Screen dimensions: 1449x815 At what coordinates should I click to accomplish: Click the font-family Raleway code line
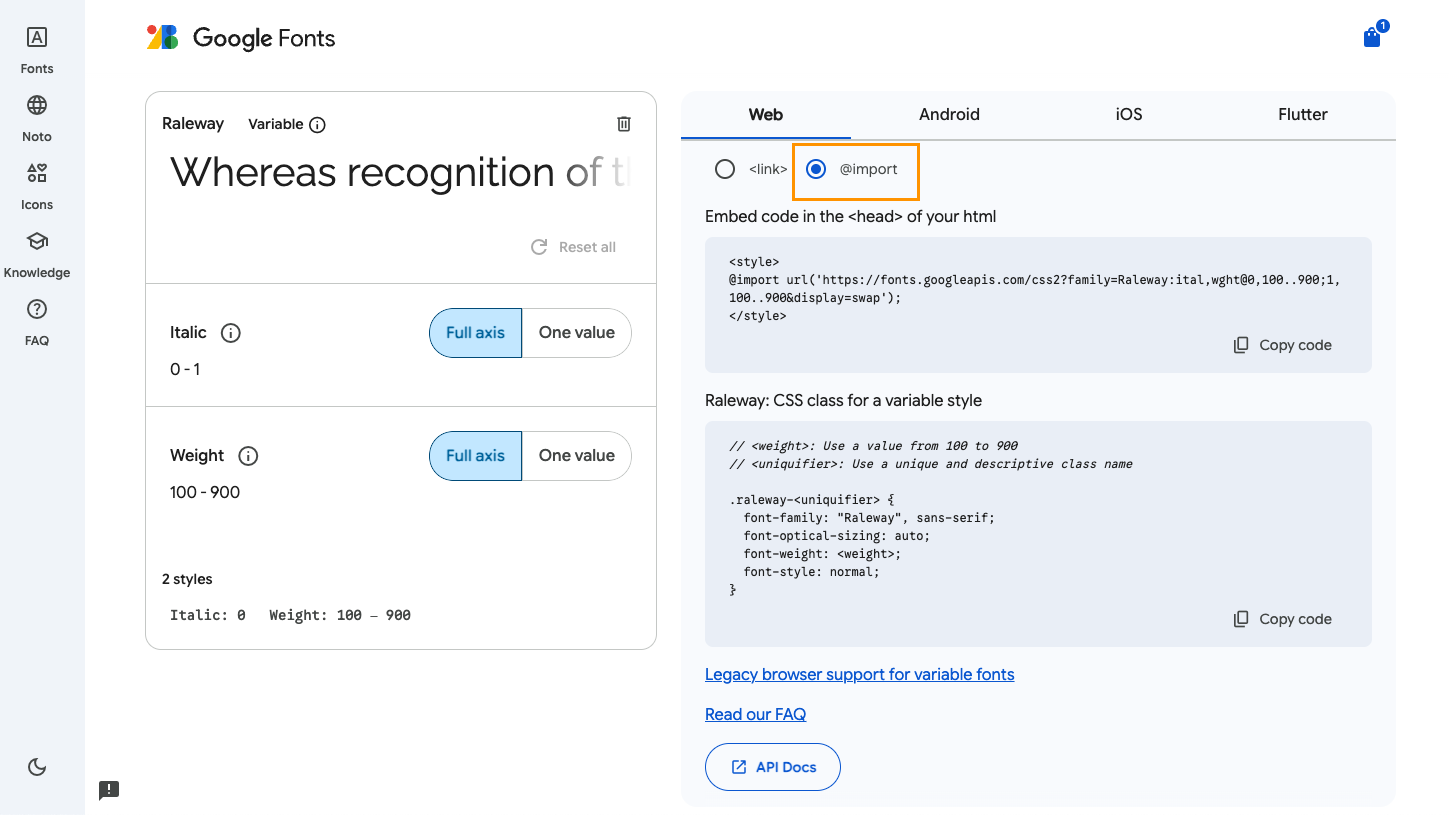(x=869, y=518)
